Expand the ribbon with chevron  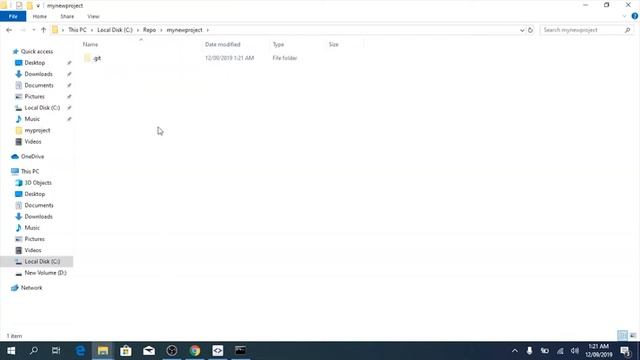624,16
